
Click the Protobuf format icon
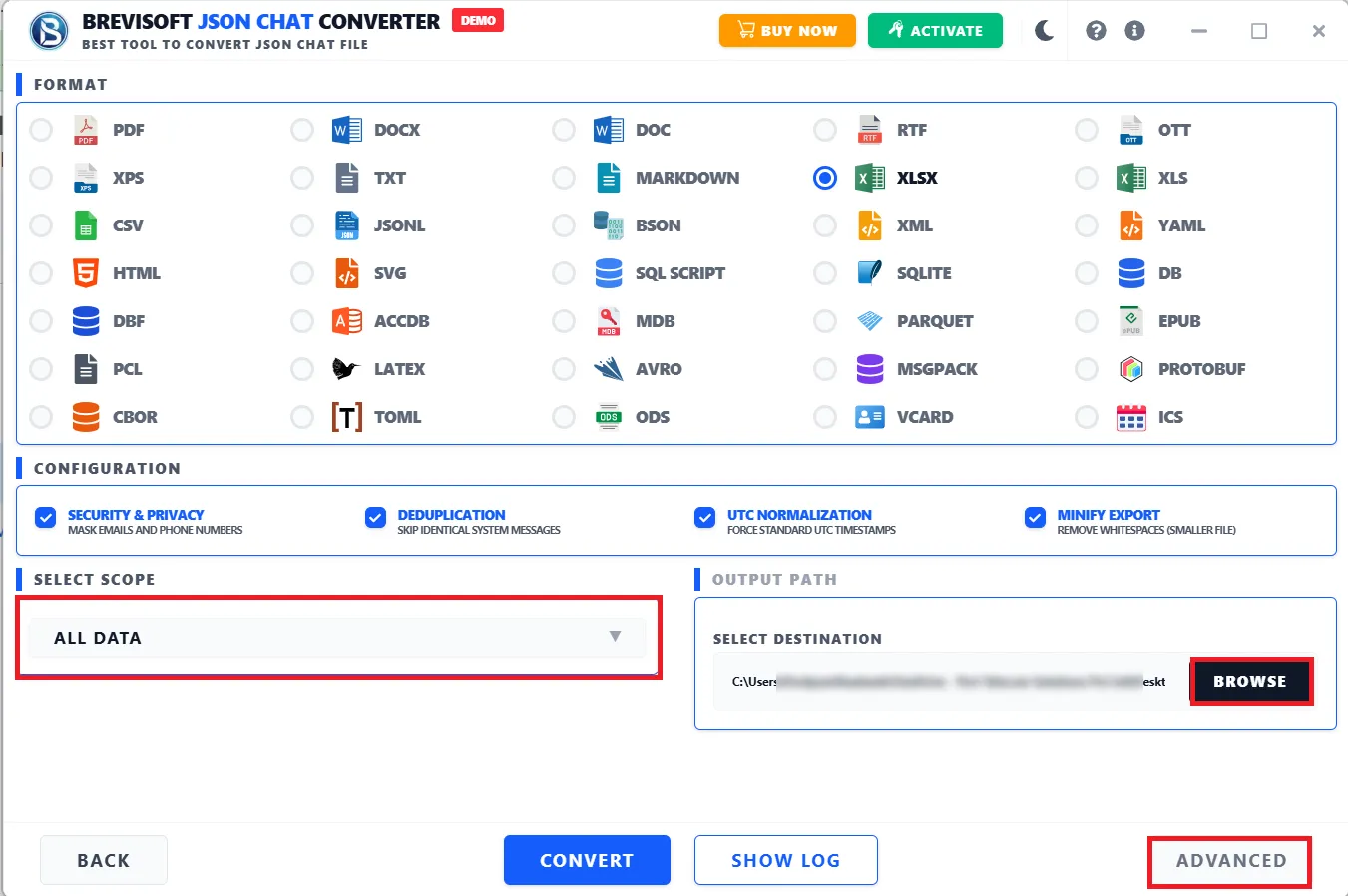coord(1131,369)
